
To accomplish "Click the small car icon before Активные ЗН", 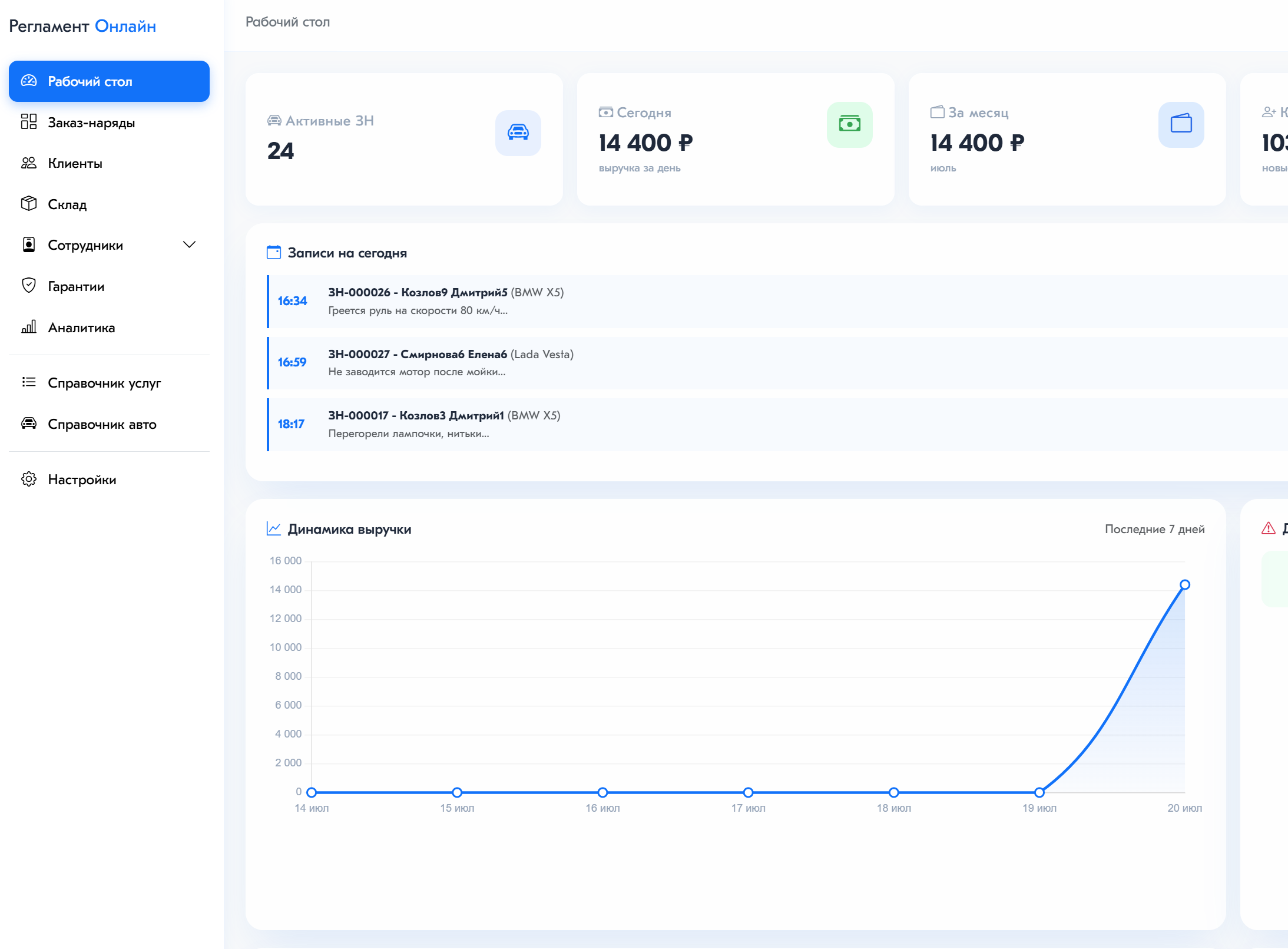I will [274, 121].
